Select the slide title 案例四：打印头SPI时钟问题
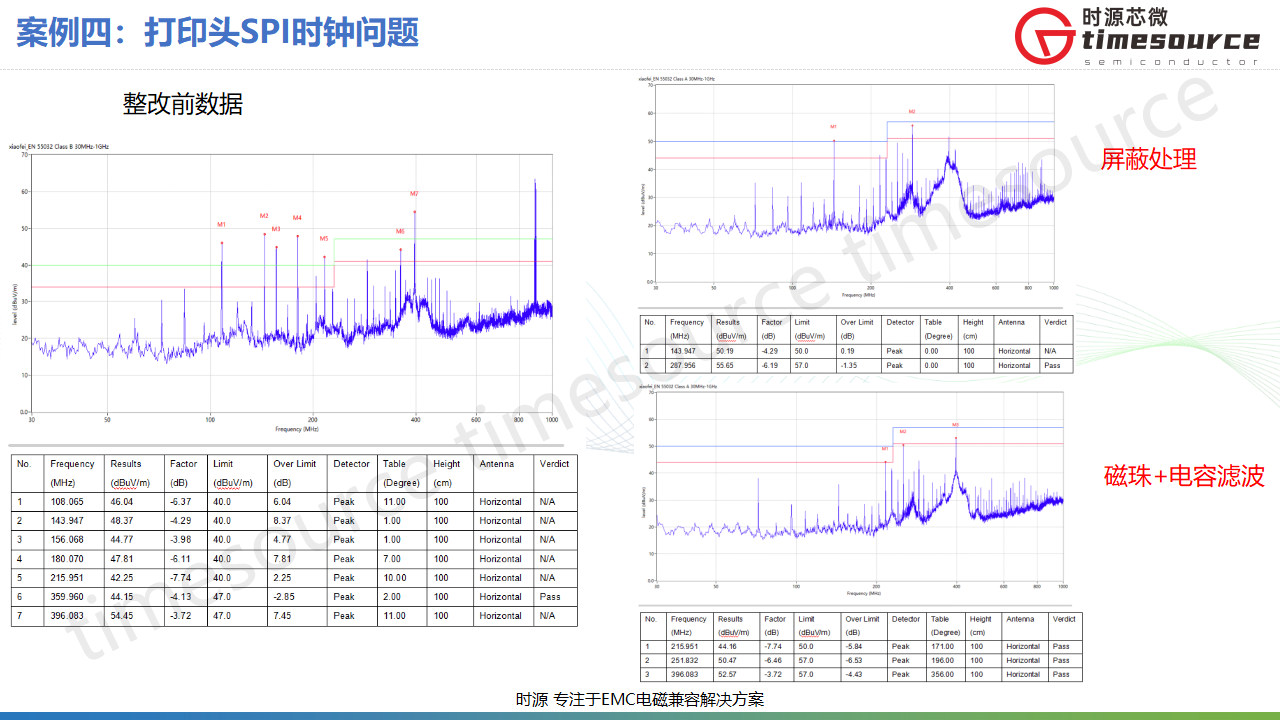The height and width of the screenshot is (720, 1280). [217, 32]
